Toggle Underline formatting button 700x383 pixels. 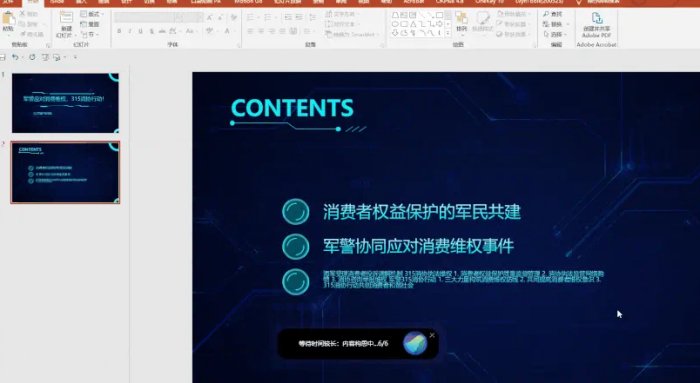click(141, 31)
